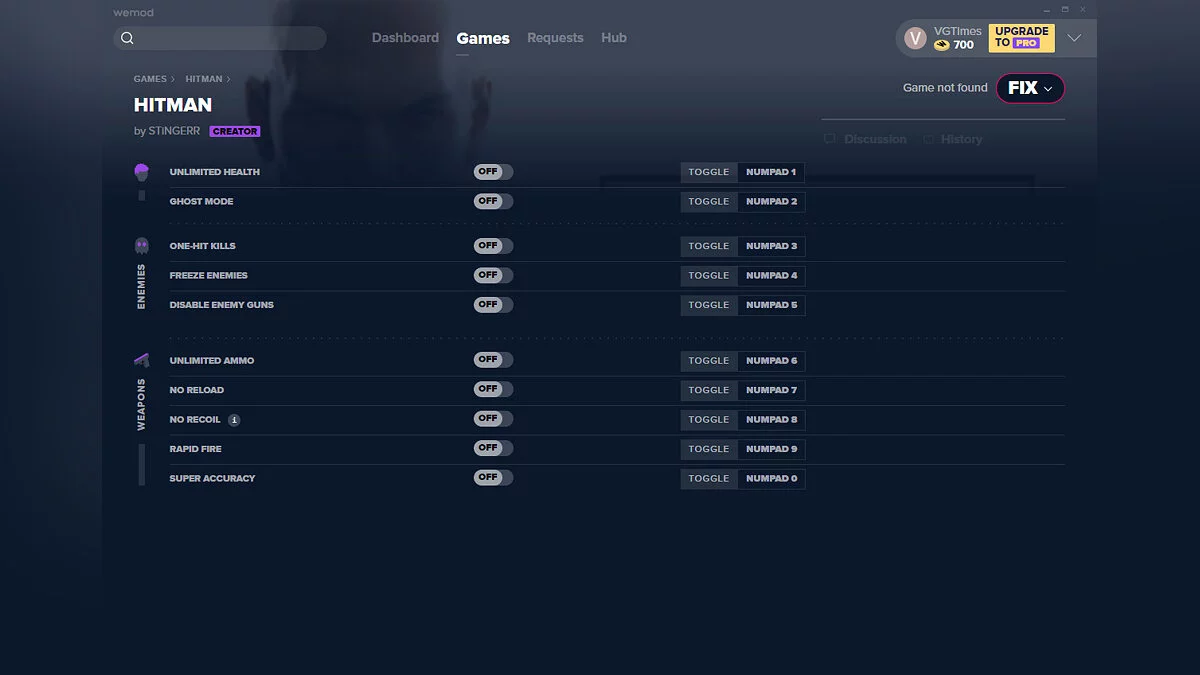Toggle Unlimited Health cheat
The height and width of the screenshot is (675, 1200).
click(493, 172)
